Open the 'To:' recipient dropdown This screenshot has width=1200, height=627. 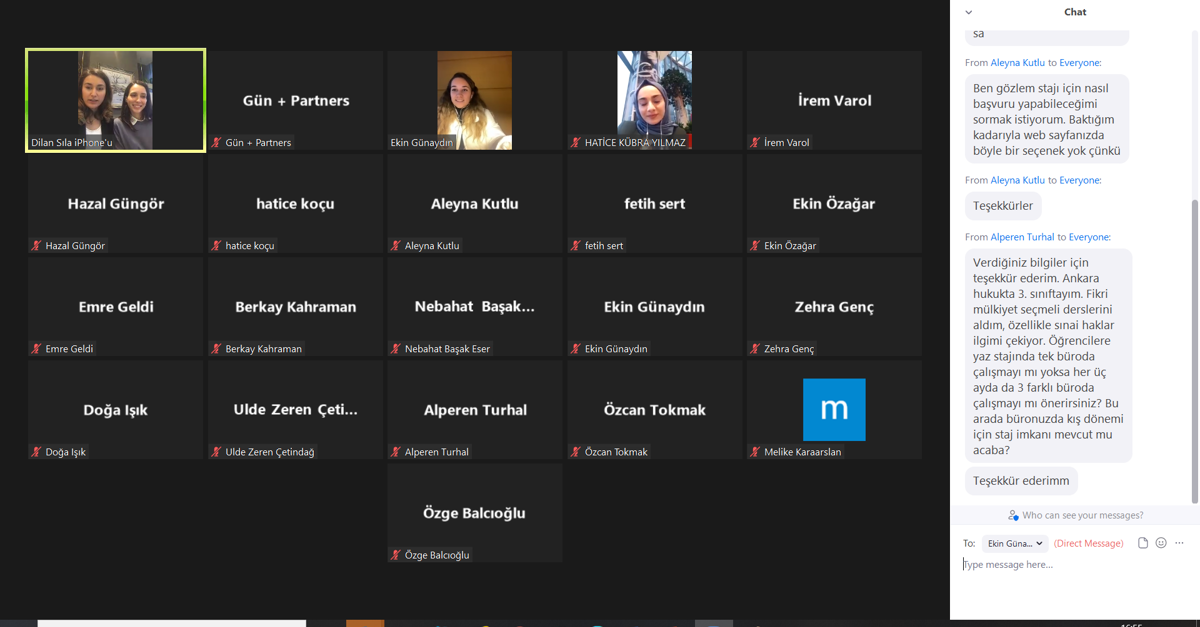point(1014,543)
